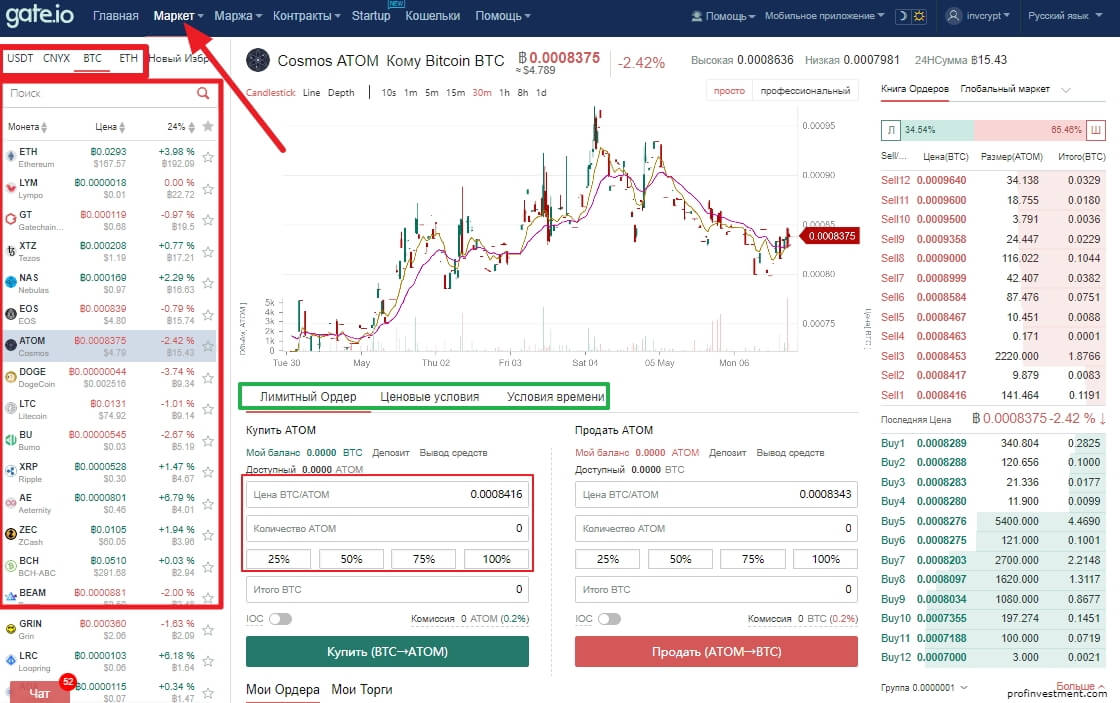The image size is (1120, 703).
Task: Open the Контракты dropdown menu
Action: click(x=306, y=16)
